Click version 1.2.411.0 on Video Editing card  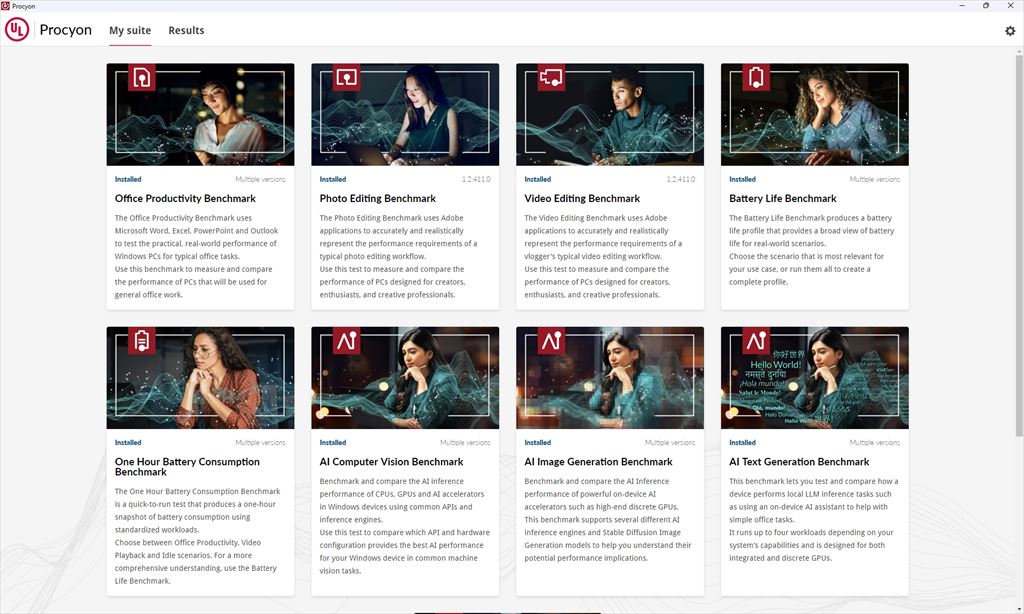pos(680,179)
